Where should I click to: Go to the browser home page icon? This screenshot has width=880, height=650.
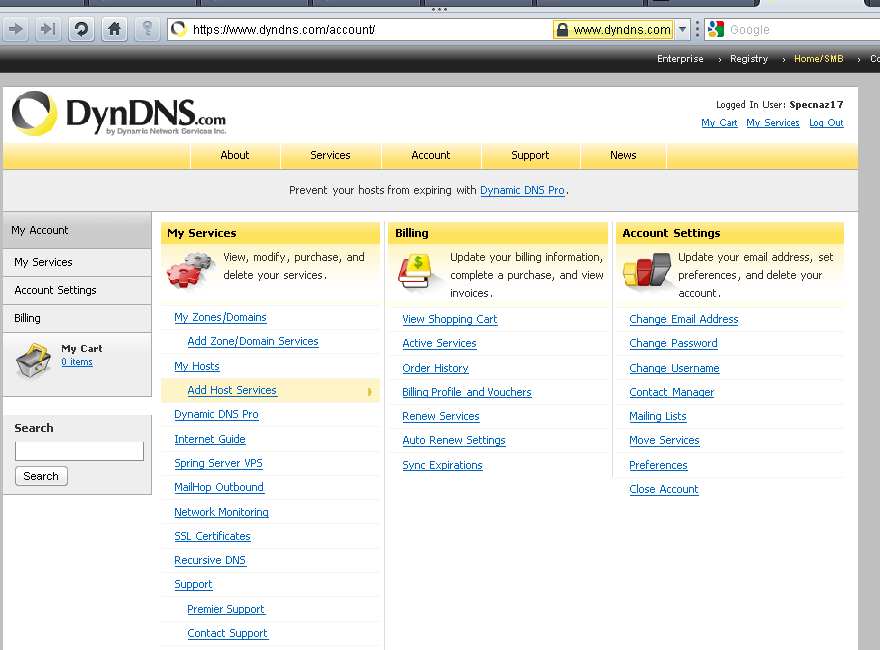pos(114,29)
